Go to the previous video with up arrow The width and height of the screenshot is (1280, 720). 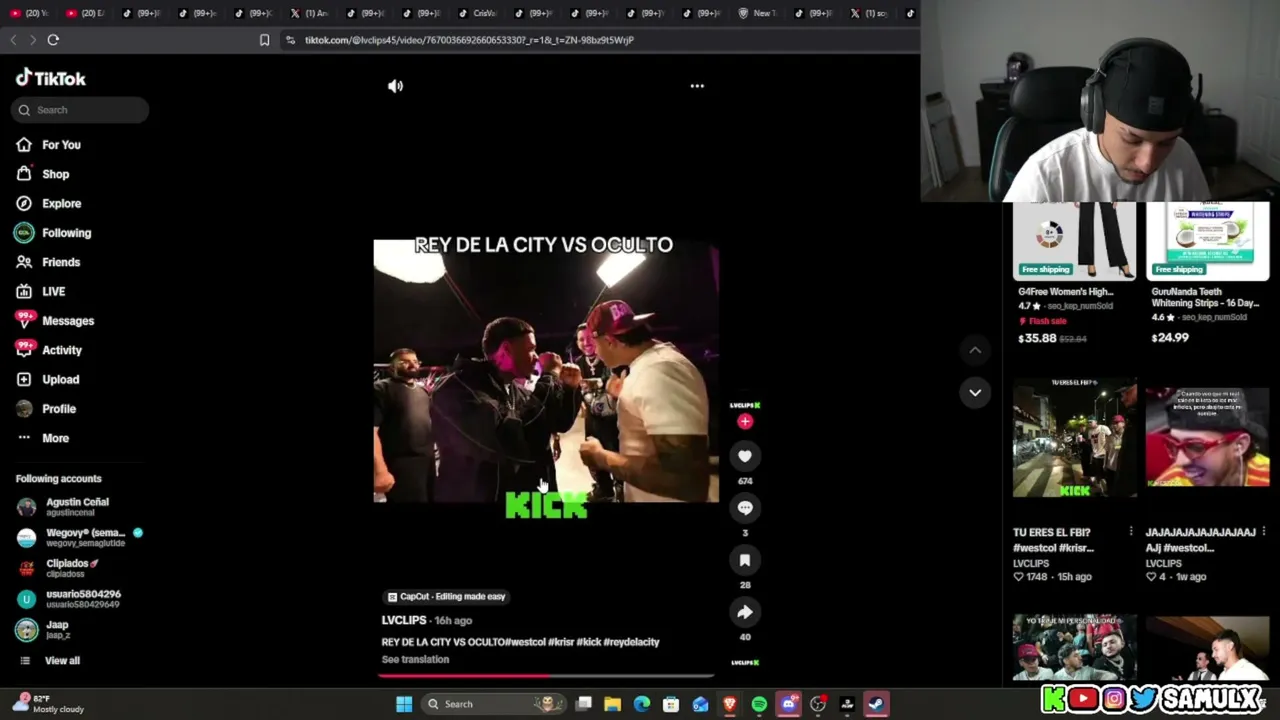[x=975, y=350]
